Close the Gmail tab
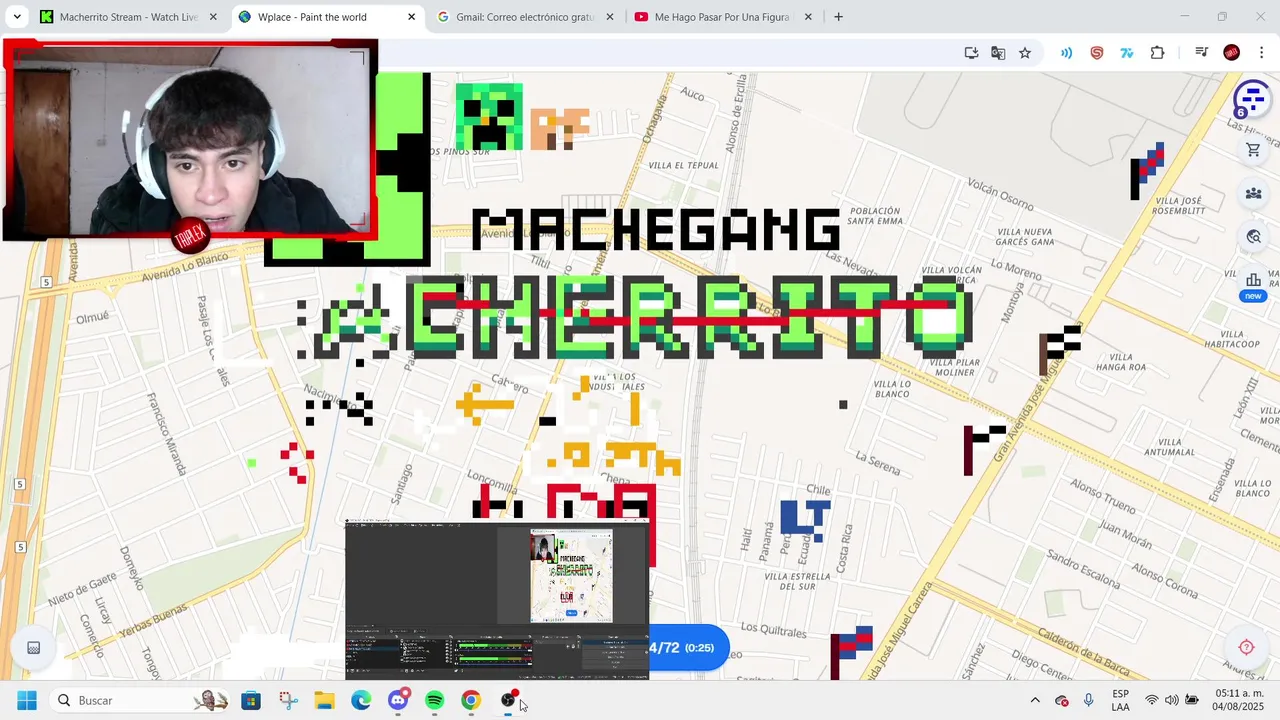The width and height of the screenshot is (1280, 720). click(609, 17)
